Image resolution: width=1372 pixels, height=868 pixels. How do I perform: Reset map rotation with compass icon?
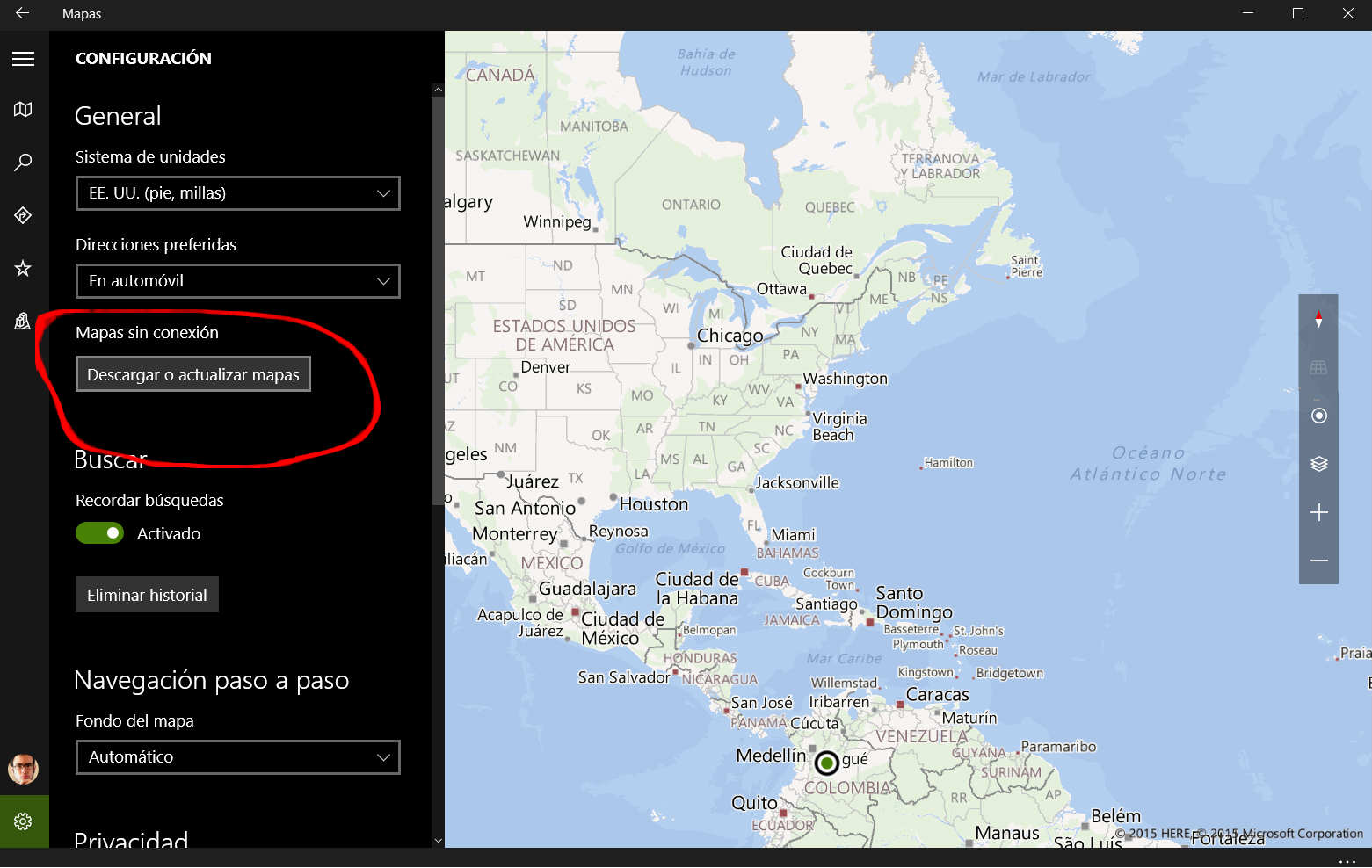pyautogui.click(x=1318, y=319)
